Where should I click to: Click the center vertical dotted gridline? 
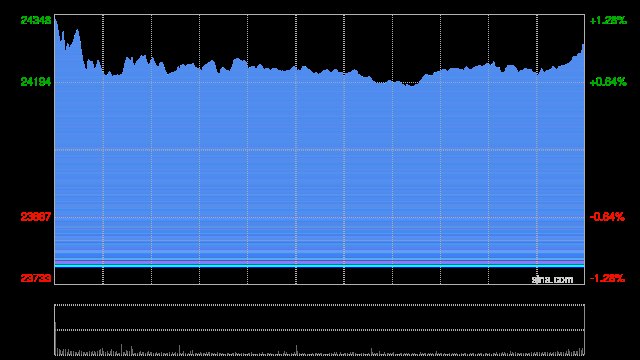click(296, 149)
